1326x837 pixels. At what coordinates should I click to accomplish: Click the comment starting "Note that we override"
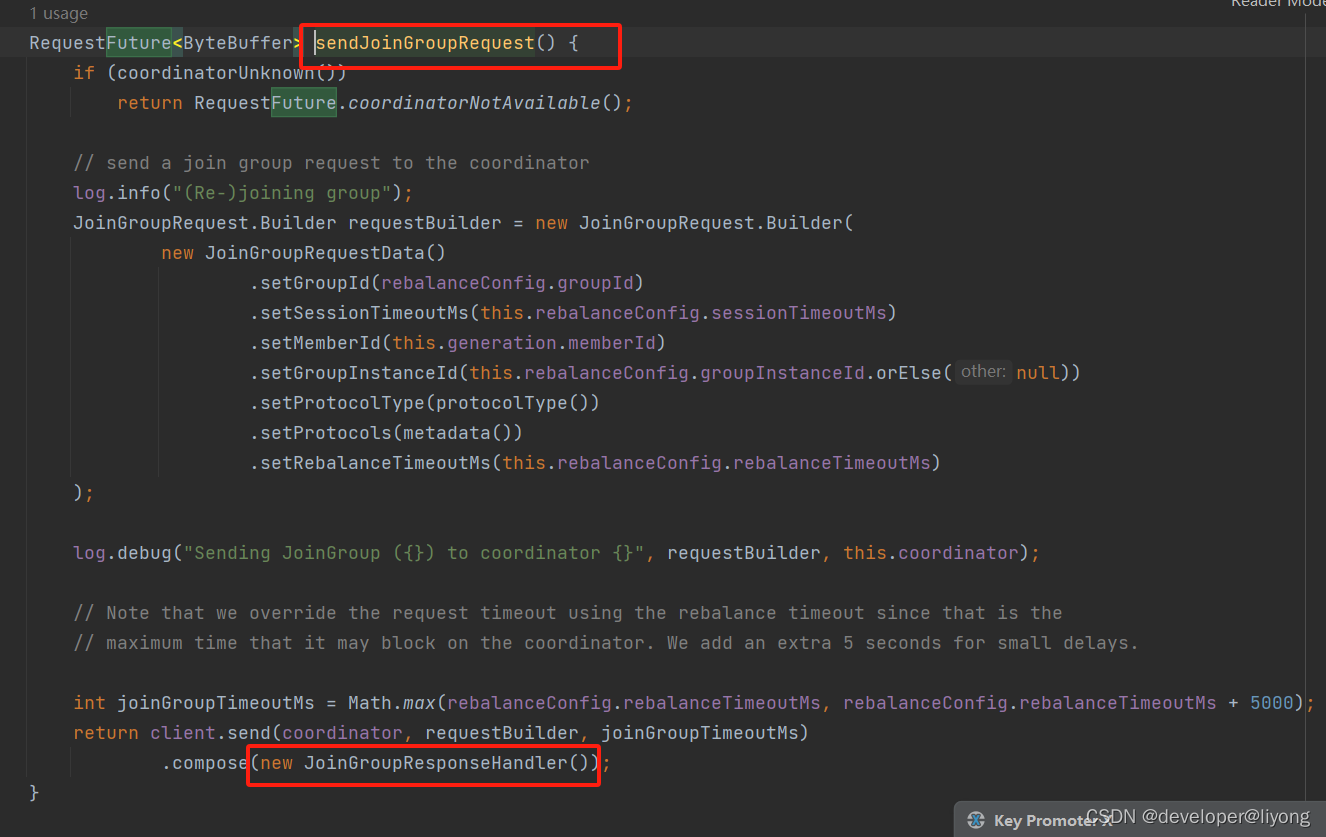[568, 613]
